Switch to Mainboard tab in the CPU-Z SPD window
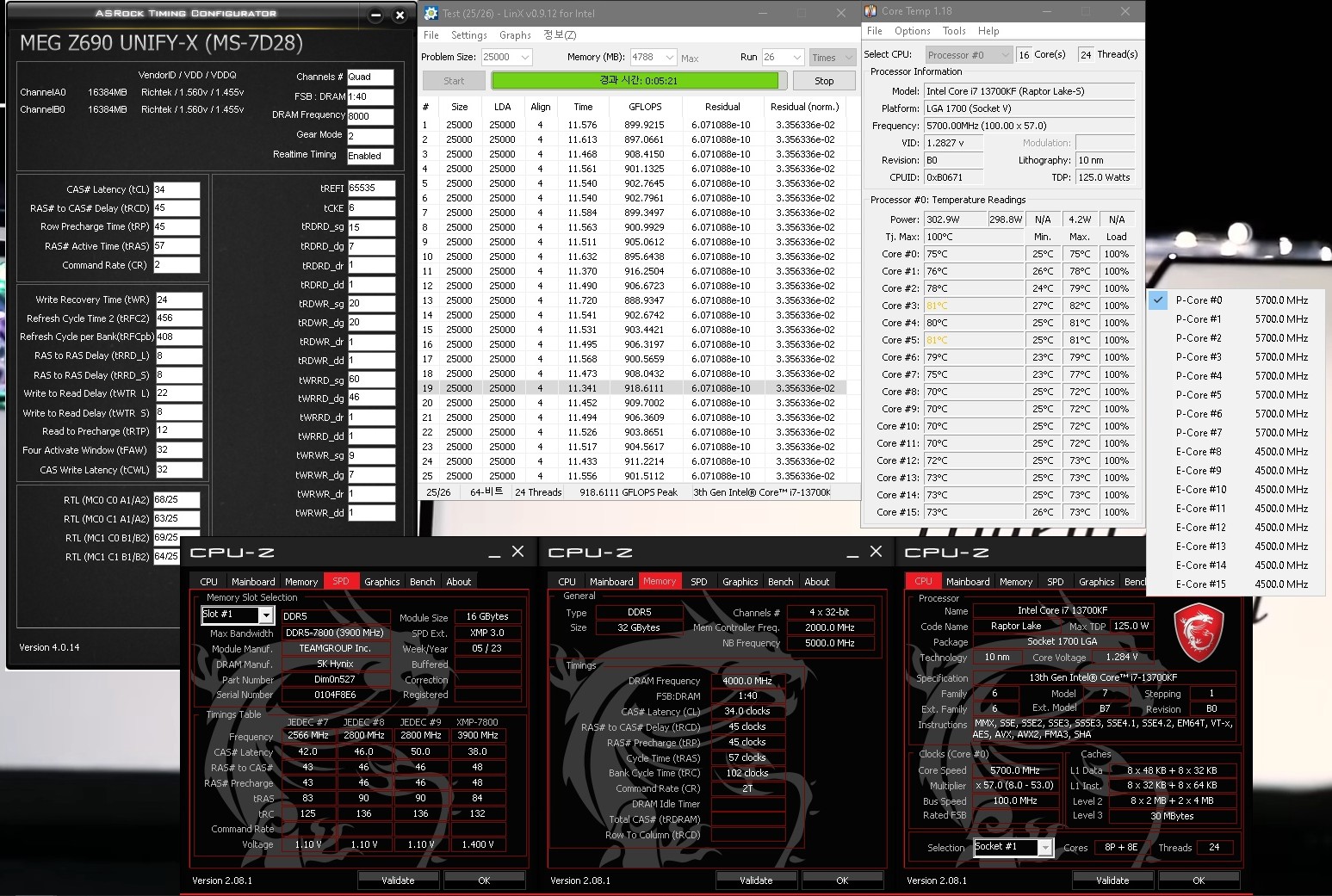This screenshot has height=896, width=1332. [x=253, y=582]
